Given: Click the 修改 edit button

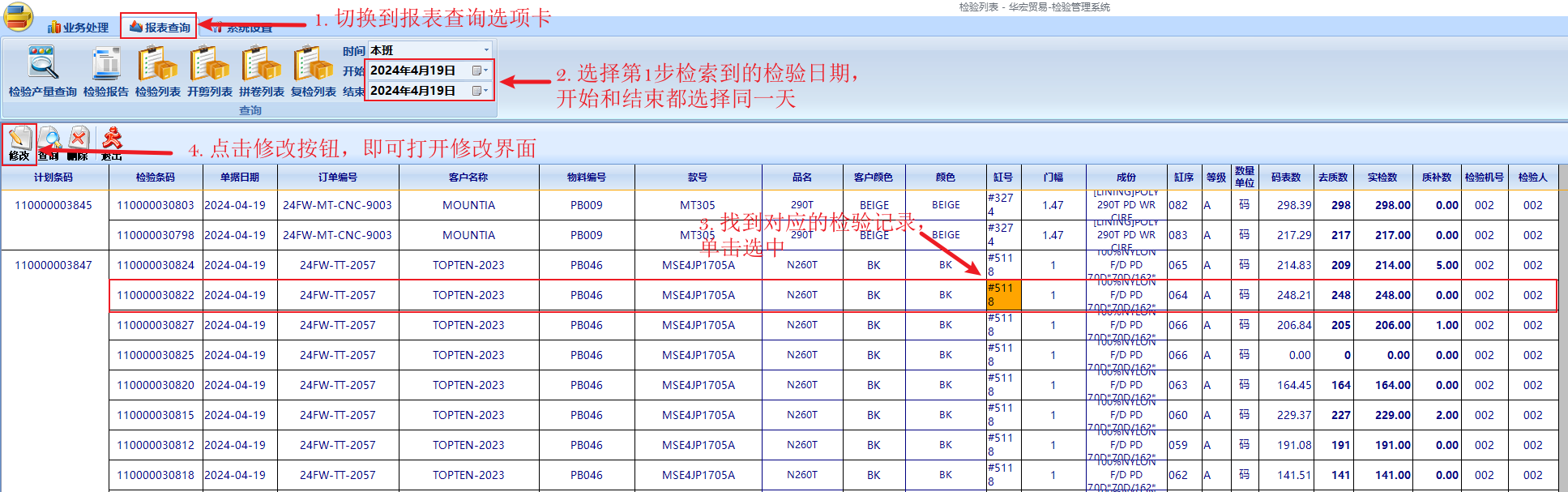Looking at the screenshot, I should pos(19,143).
